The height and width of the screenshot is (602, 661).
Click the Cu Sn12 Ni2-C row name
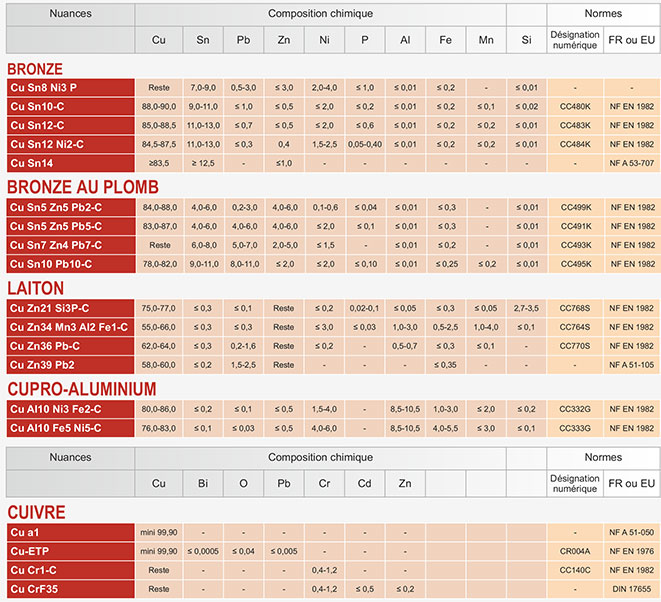click(x=70, y=144)
